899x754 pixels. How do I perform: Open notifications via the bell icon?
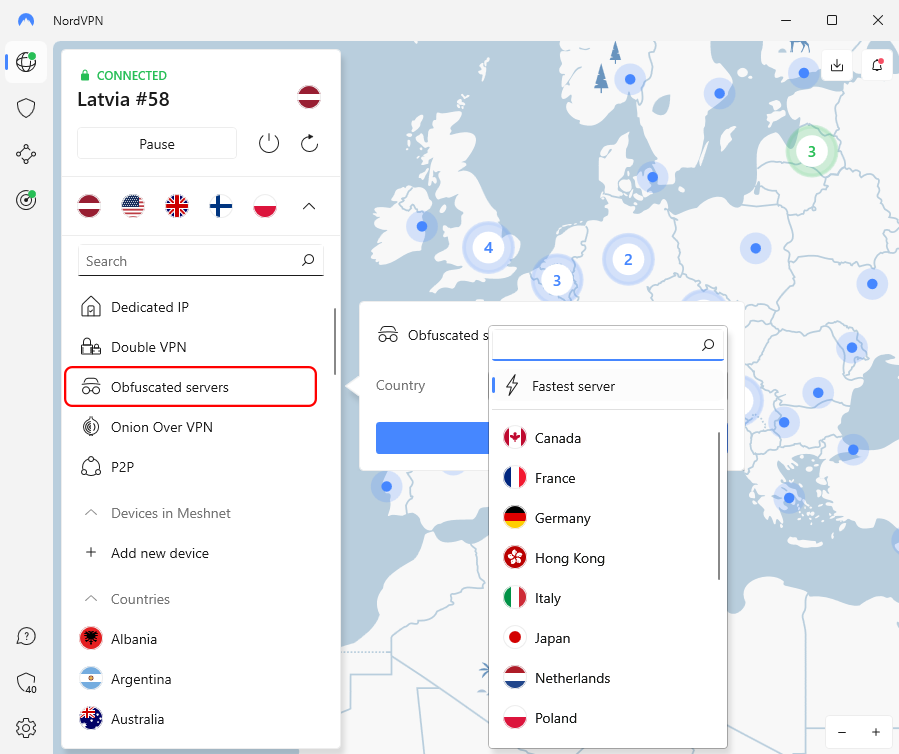pos(877,64)
